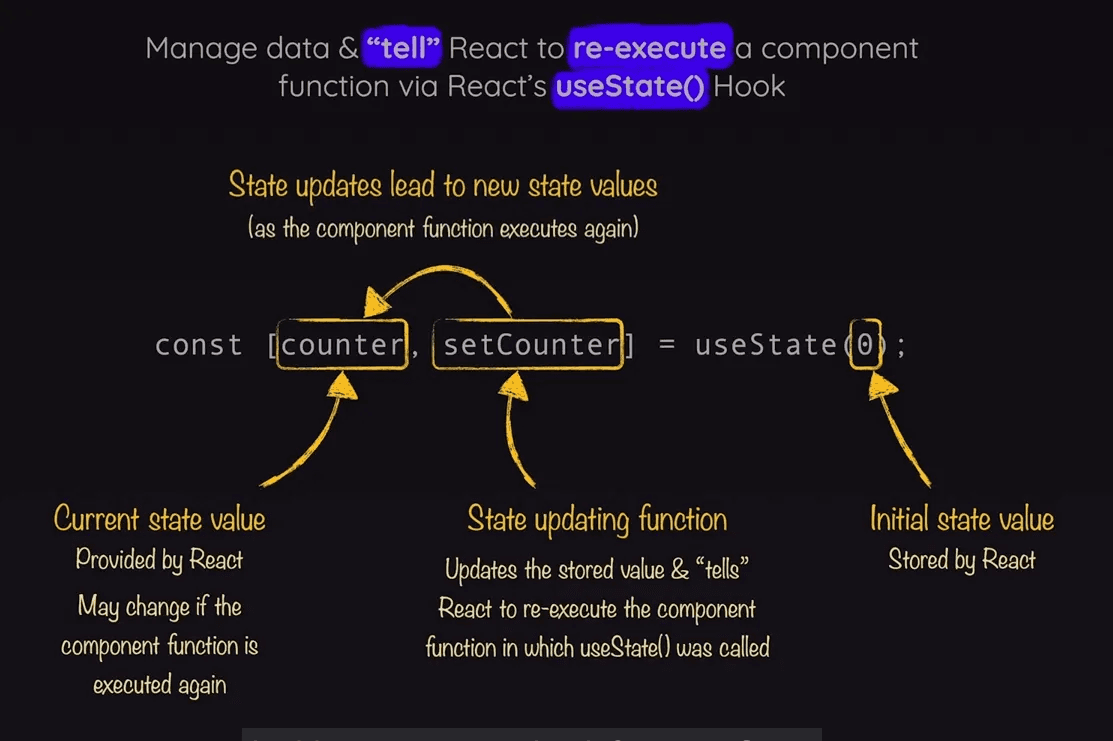Click "State updating function" label
Image resolution: width=1113 pixels, height=741 pixels.
point(597,519)
